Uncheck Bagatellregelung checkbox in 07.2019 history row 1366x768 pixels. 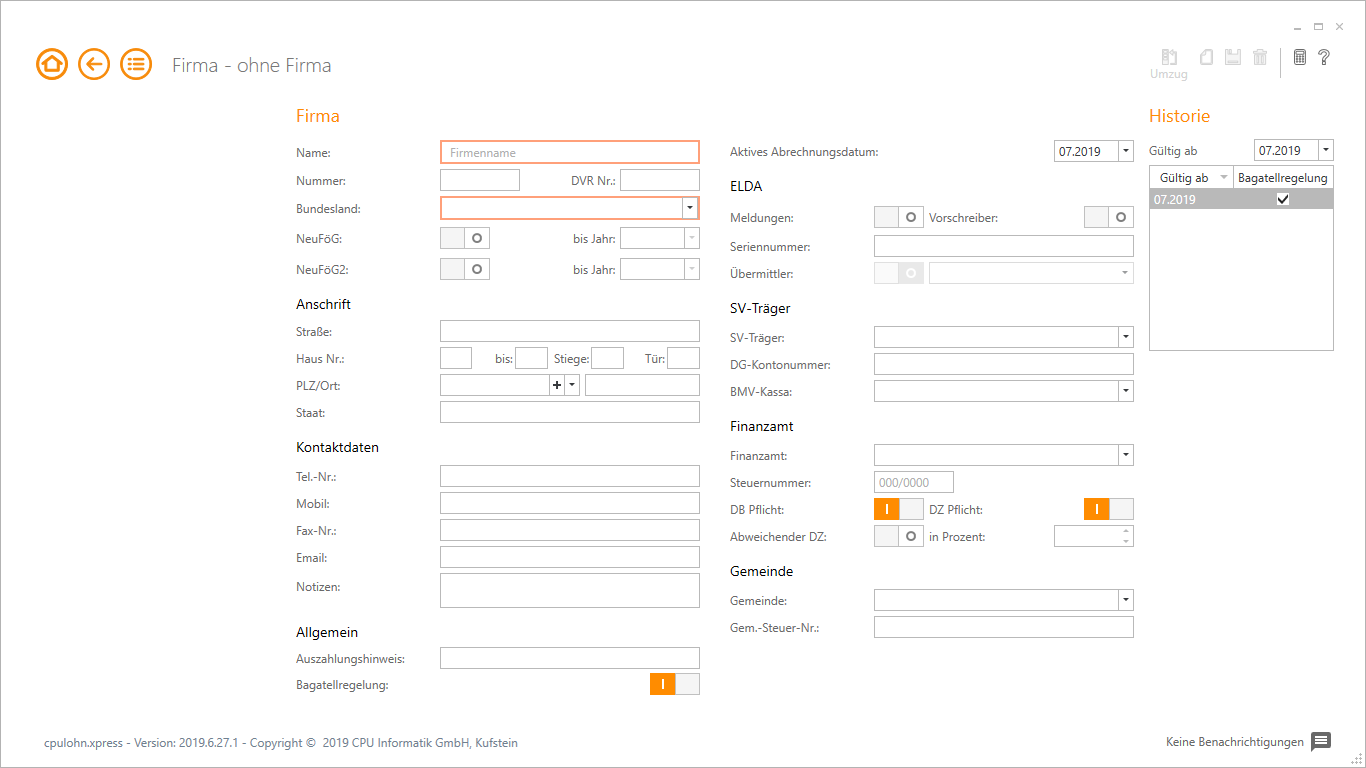(1283, 199)
